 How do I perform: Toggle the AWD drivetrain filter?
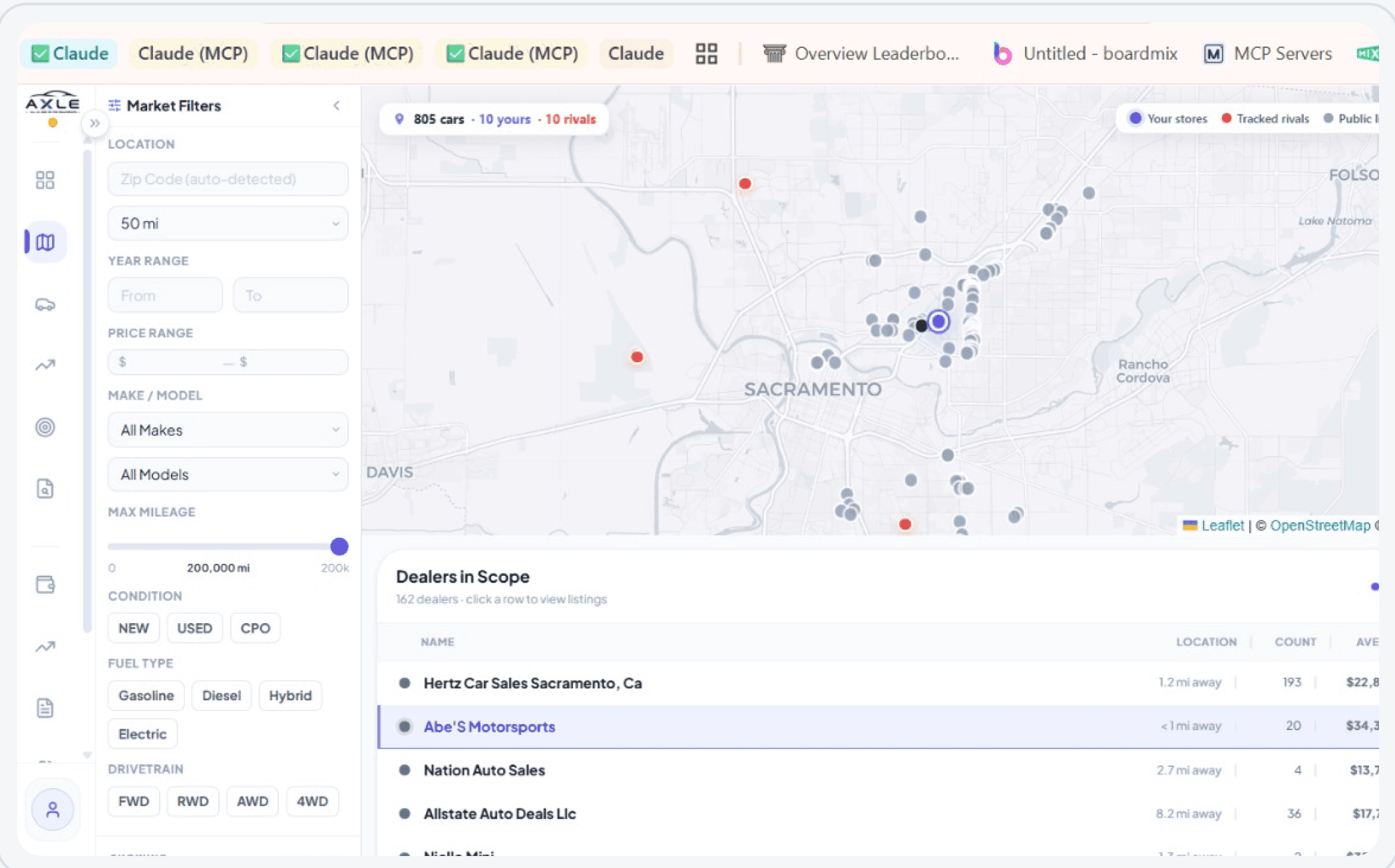coord(253,801)
